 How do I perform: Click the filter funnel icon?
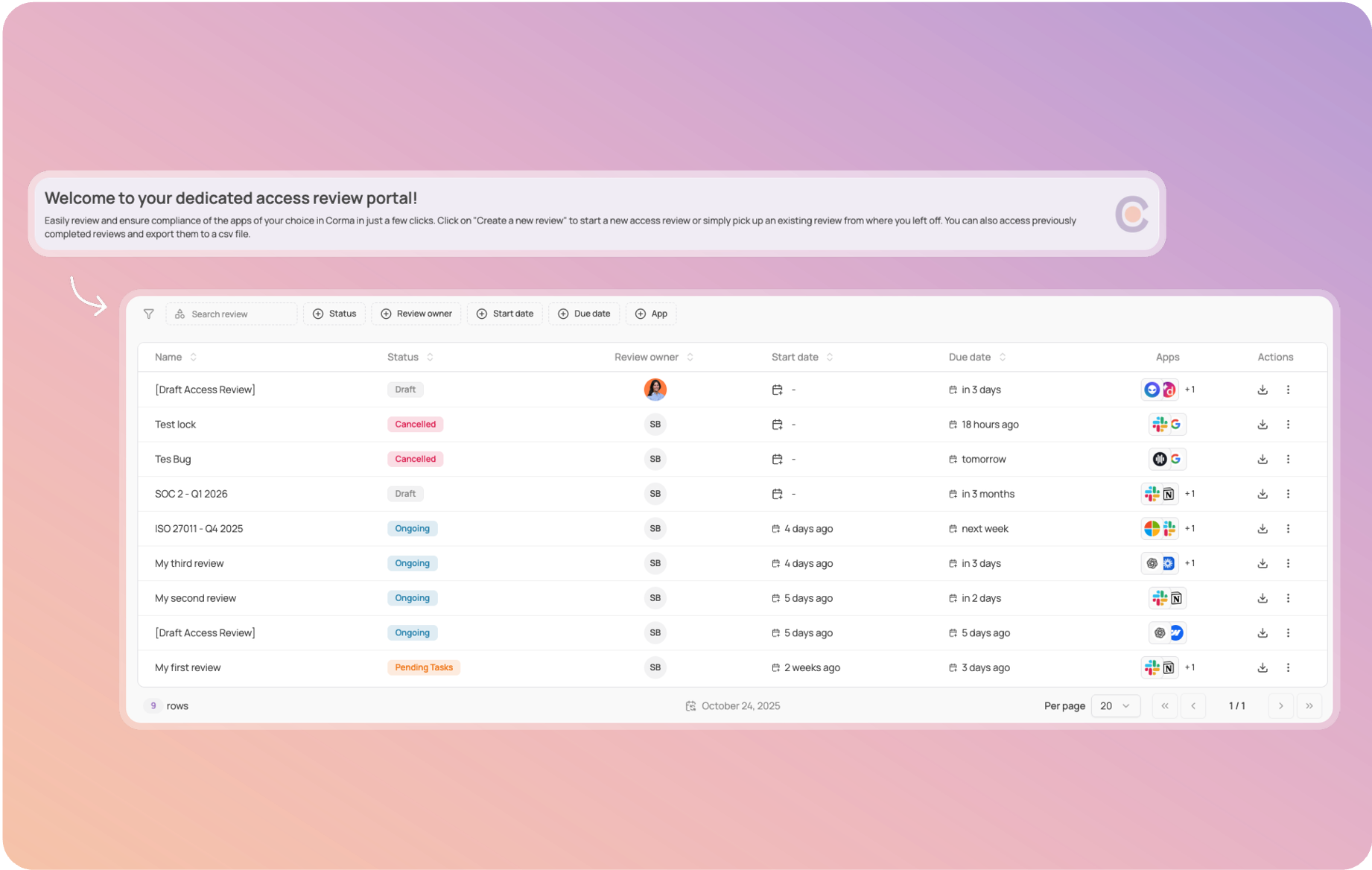149,314
